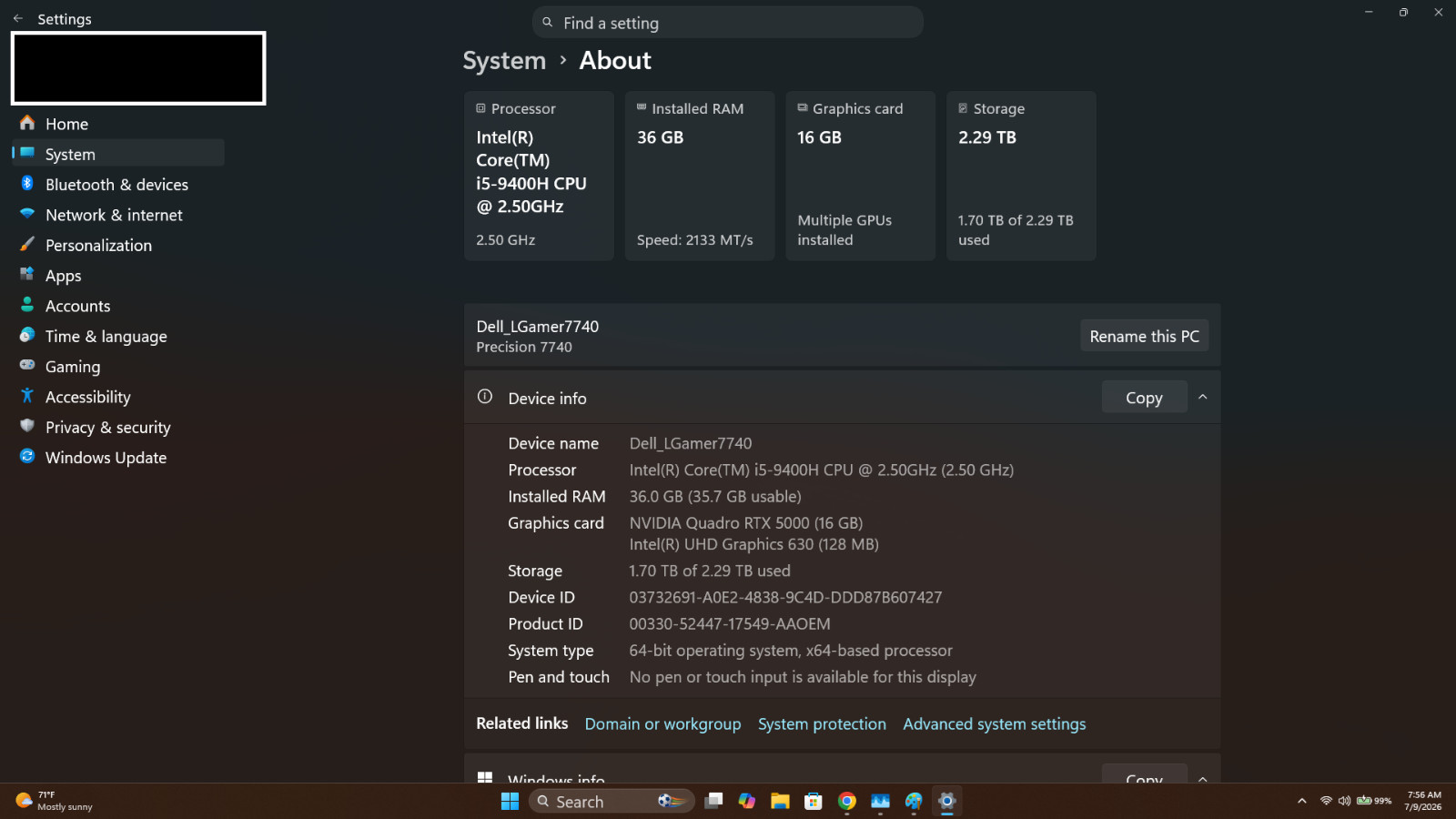Launch Copilot from the taskbar
The image size is (1456, 819).
coord(747,801)
